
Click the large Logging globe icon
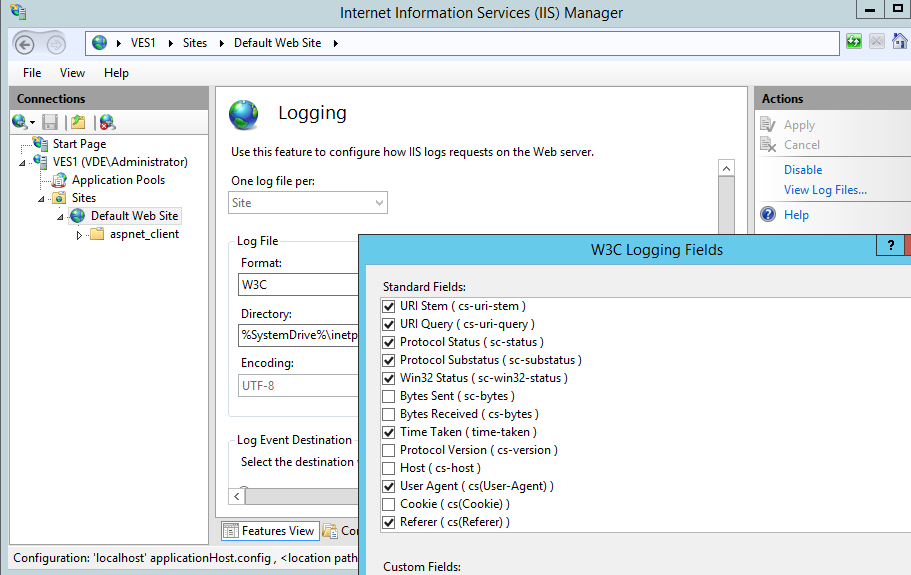click(x=243, y=114)
